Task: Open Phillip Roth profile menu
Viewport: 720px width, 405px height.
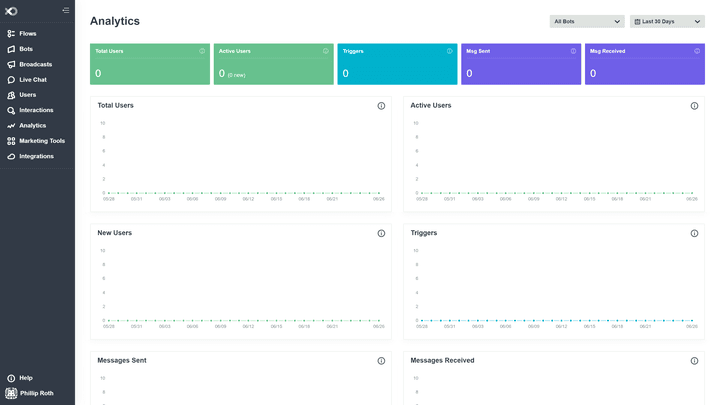Action: pos(35,393)
